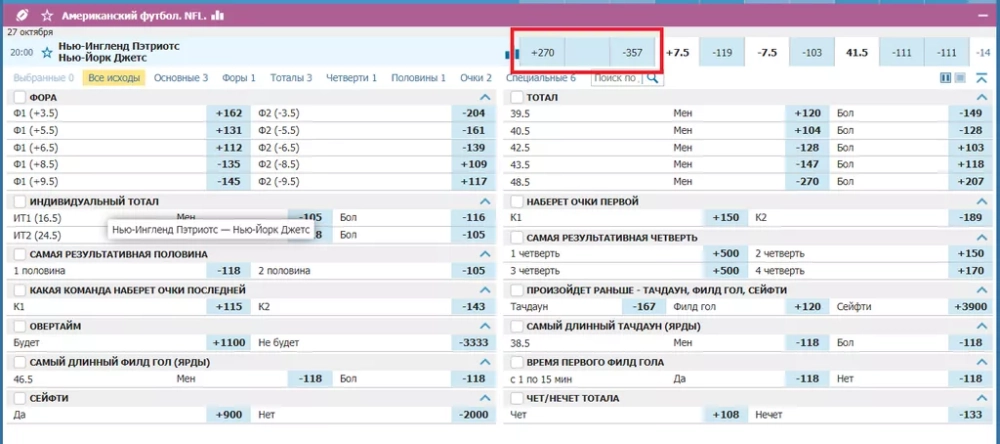Switch to two-column layout view icon
This screenshot has height=444, width=1000.
[x=945, y=78]
